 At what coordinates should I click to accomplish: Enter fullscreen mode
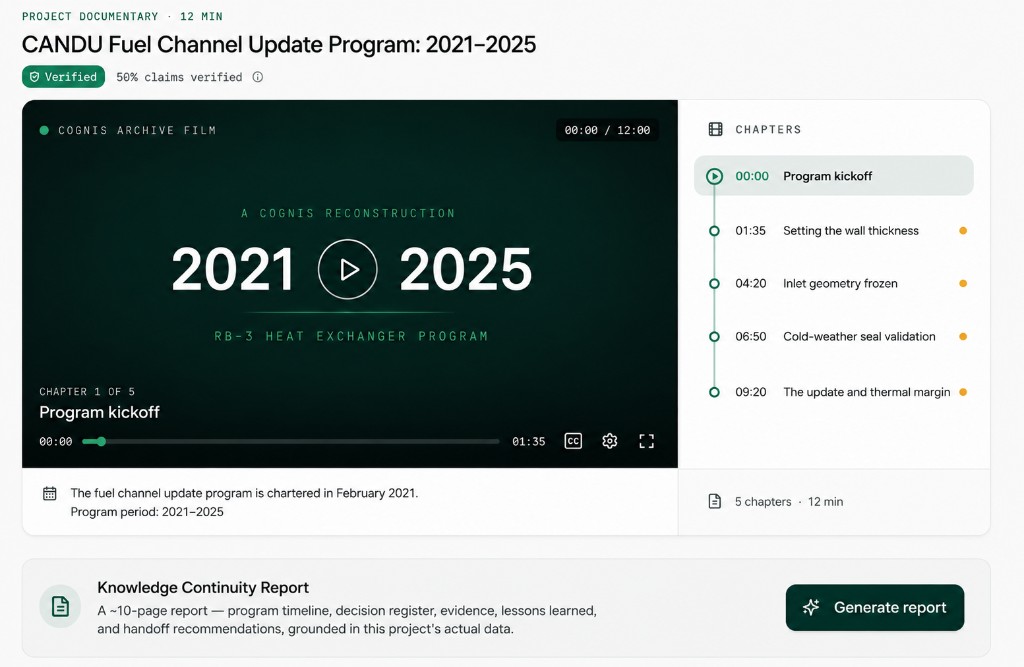click(x=647, y=441)
